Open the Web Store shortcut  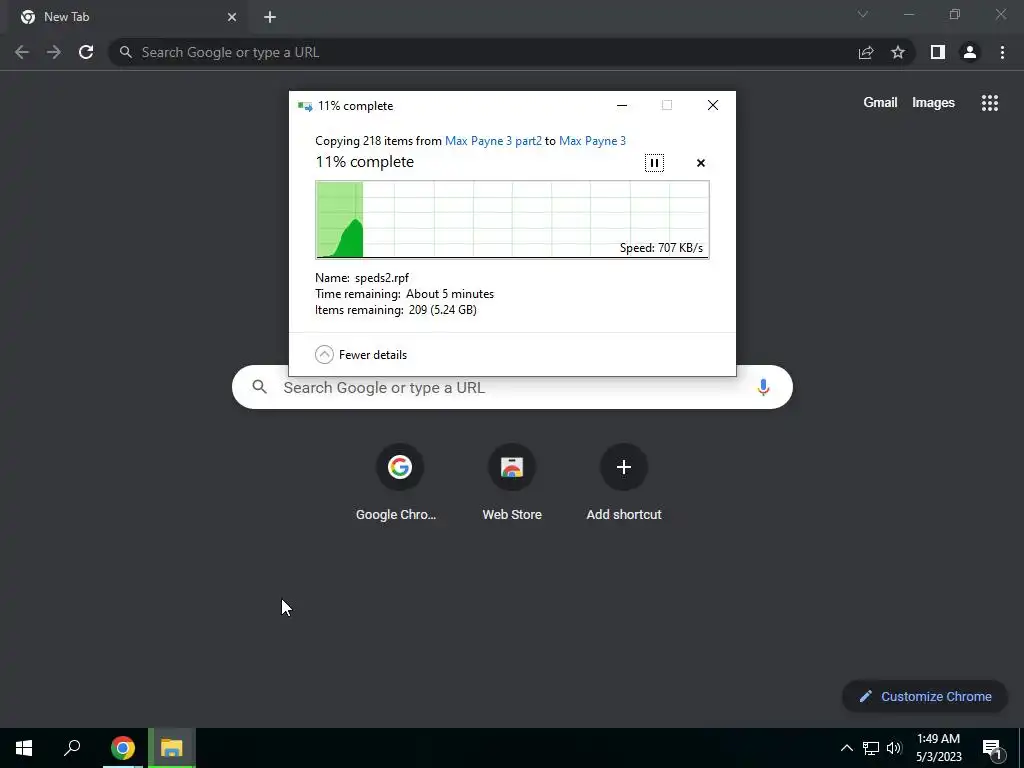coord(512,483)
